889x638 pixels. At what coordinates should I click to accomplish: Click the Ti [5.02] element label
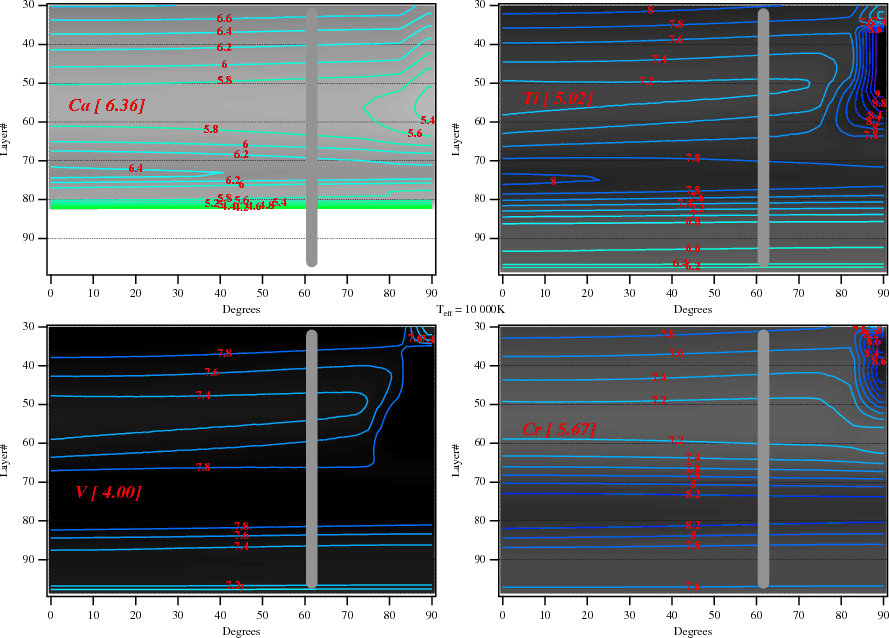point(558,98)
